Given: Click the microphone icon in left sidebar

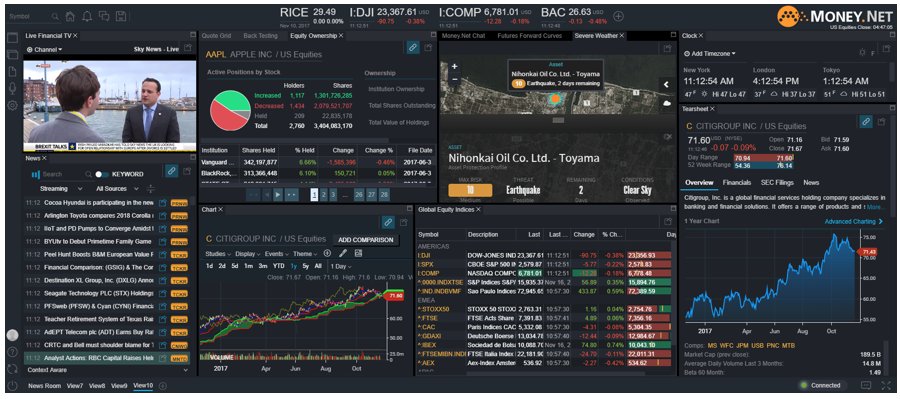Looking at the screenshot, I should click(13, 88).
